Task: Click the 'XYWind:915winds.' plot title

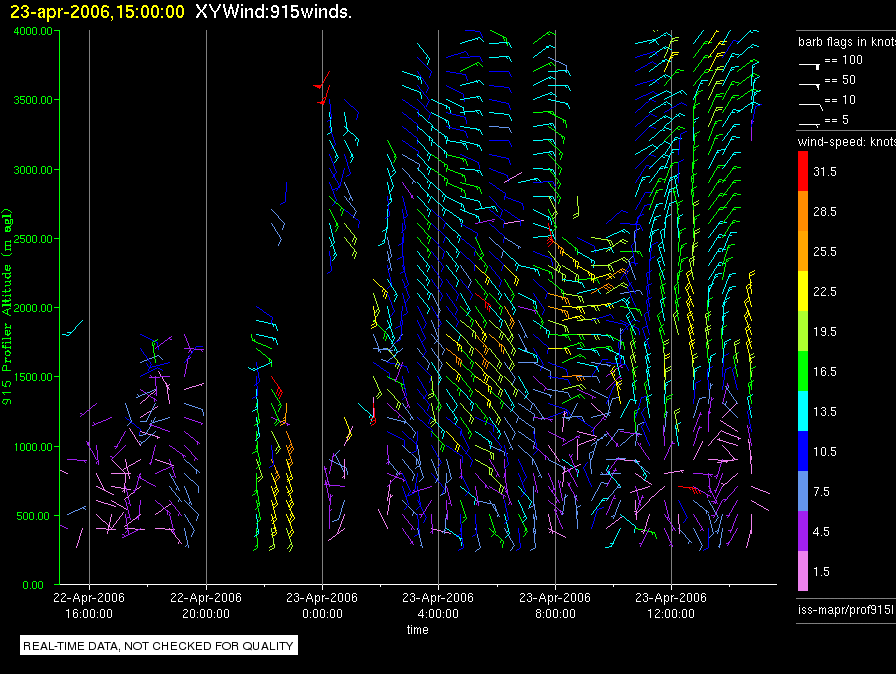Action: coord(273,11)
